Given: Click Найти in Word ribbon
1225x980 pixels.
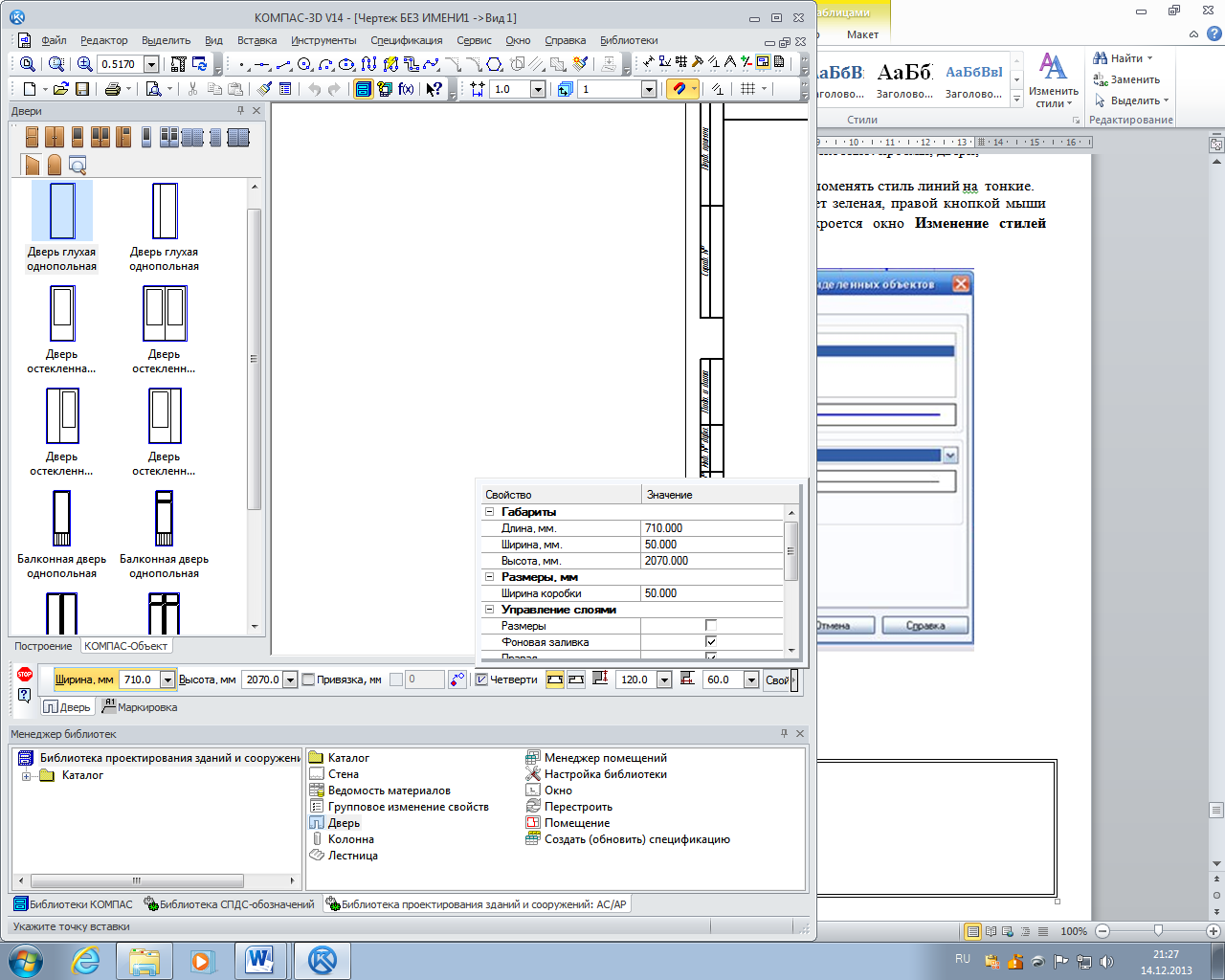Looking at the screenshot, I should coord(1124,58).
